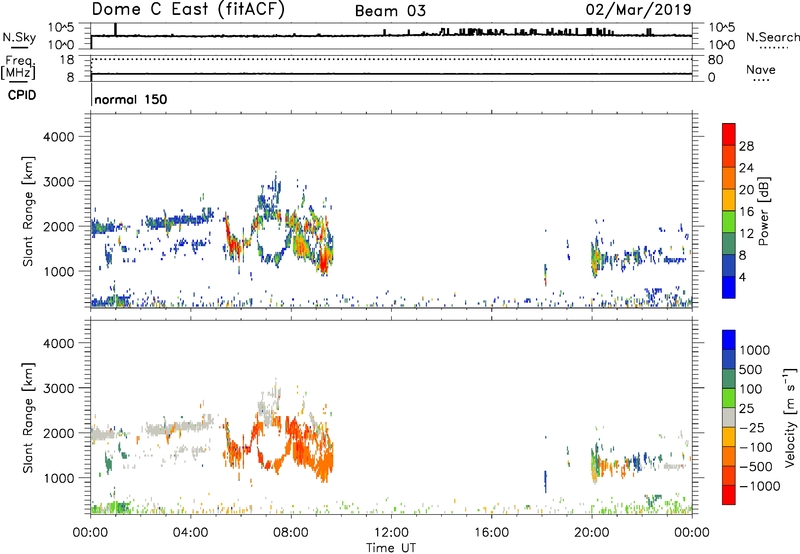Click the date '02/Mar/2019'
Image resolution: width=800 pixels, height=554 pixels.
point(639,10)
